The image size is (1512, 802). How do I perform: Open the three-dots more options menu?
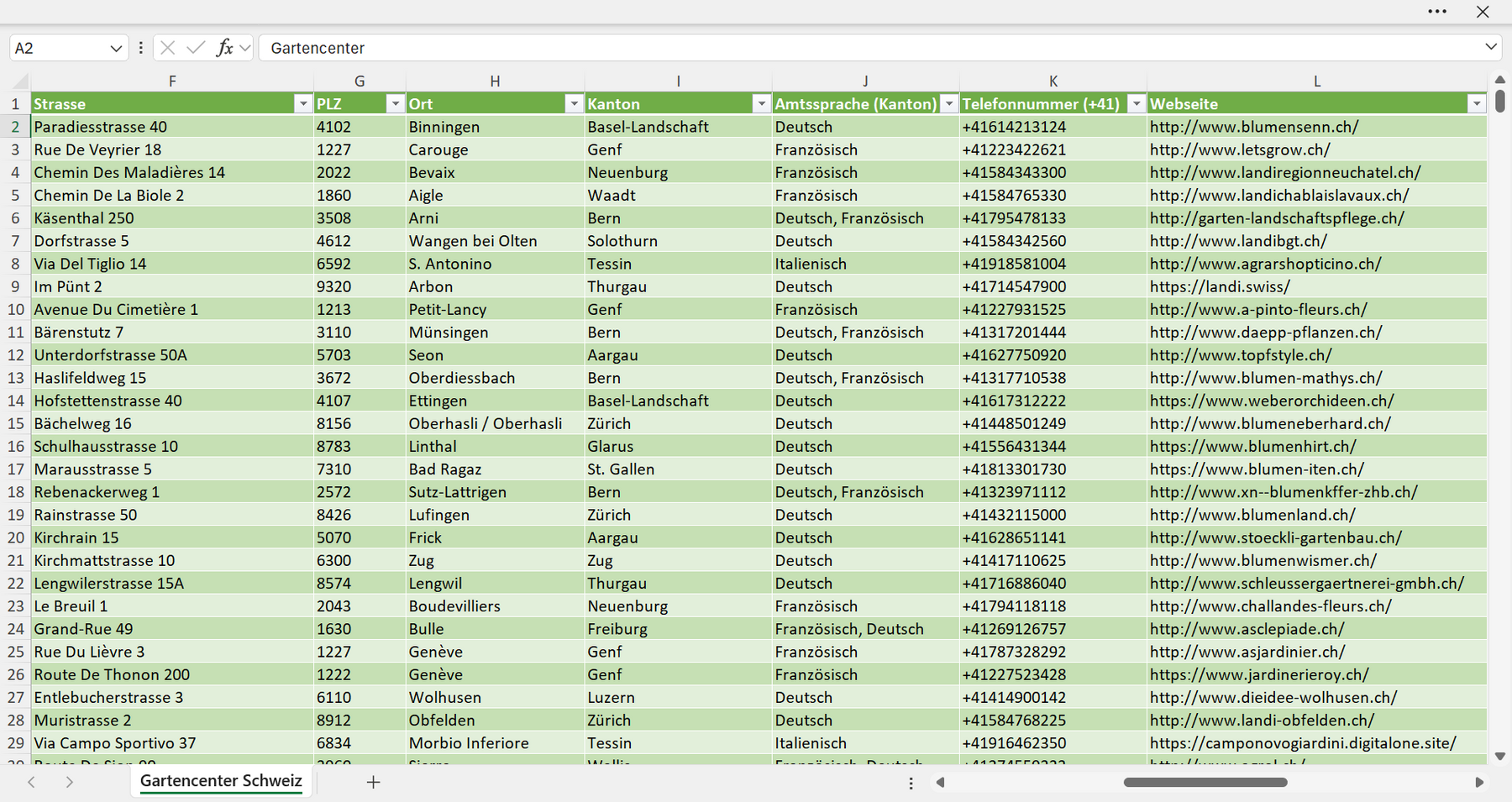point(1437,12)
